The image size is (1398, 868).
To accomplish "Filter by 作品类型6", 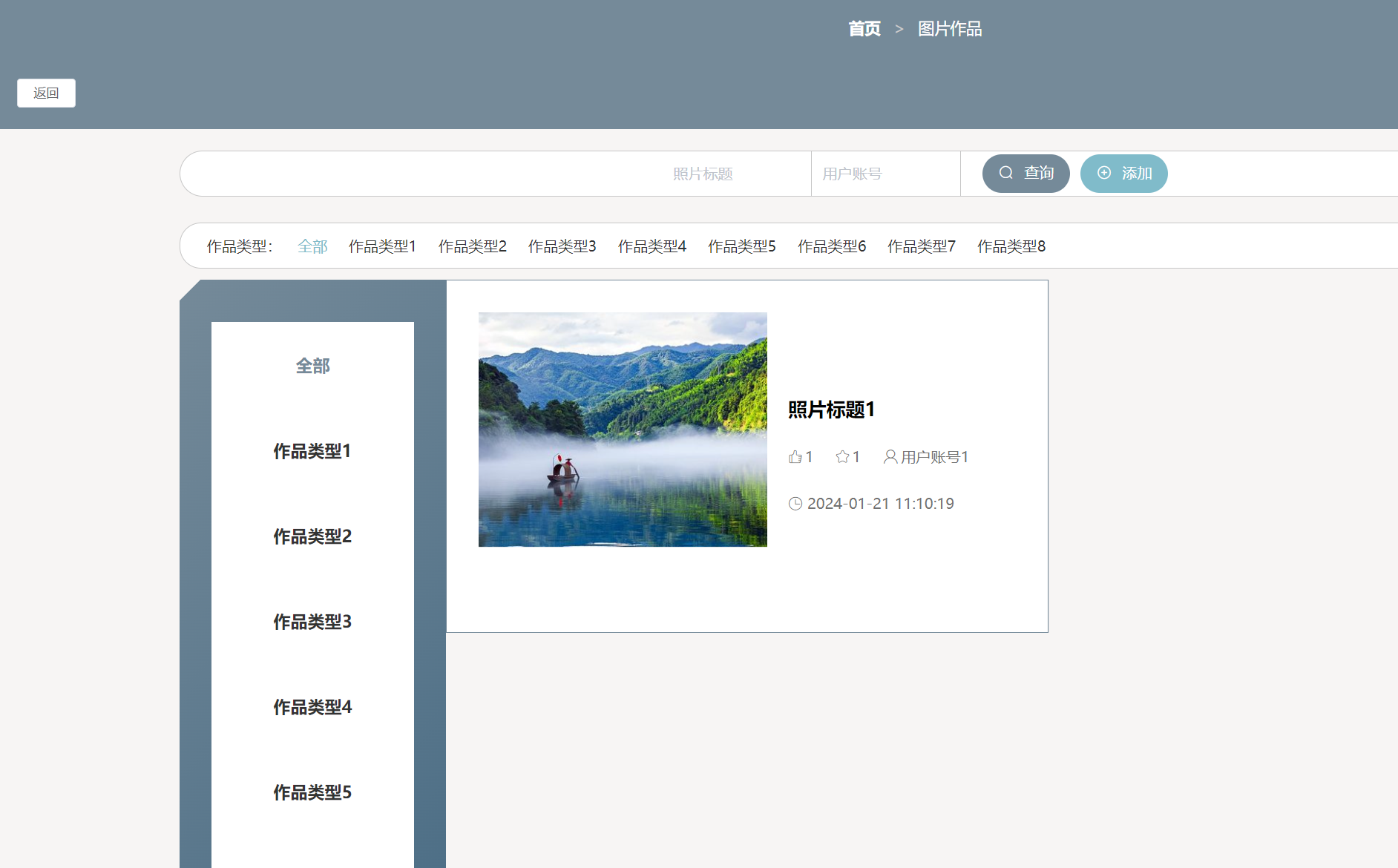I will [x=832, y=246].
